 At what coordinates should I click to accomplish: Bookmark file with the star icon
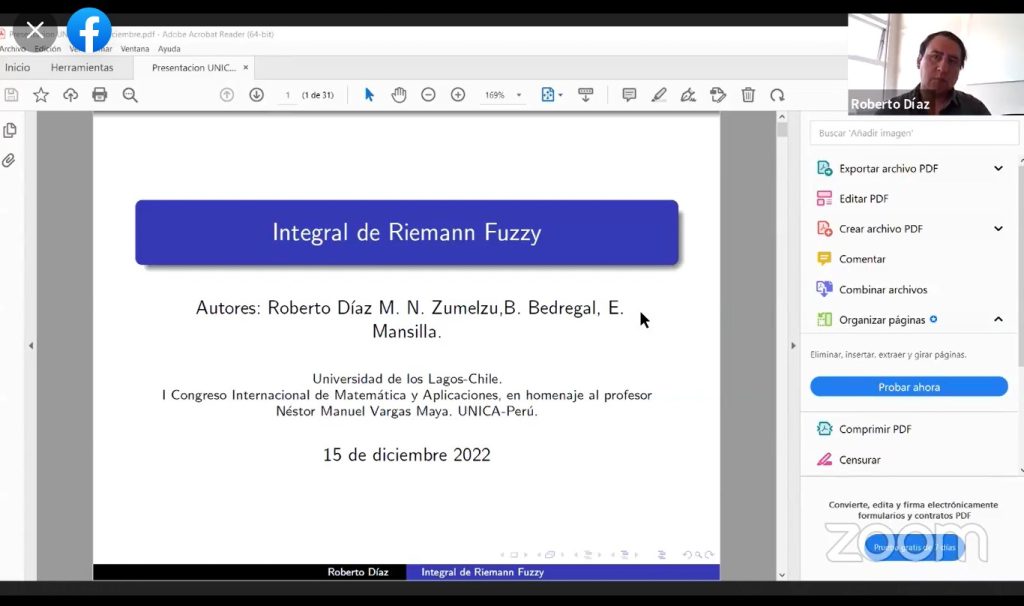(x=41, y=95)
